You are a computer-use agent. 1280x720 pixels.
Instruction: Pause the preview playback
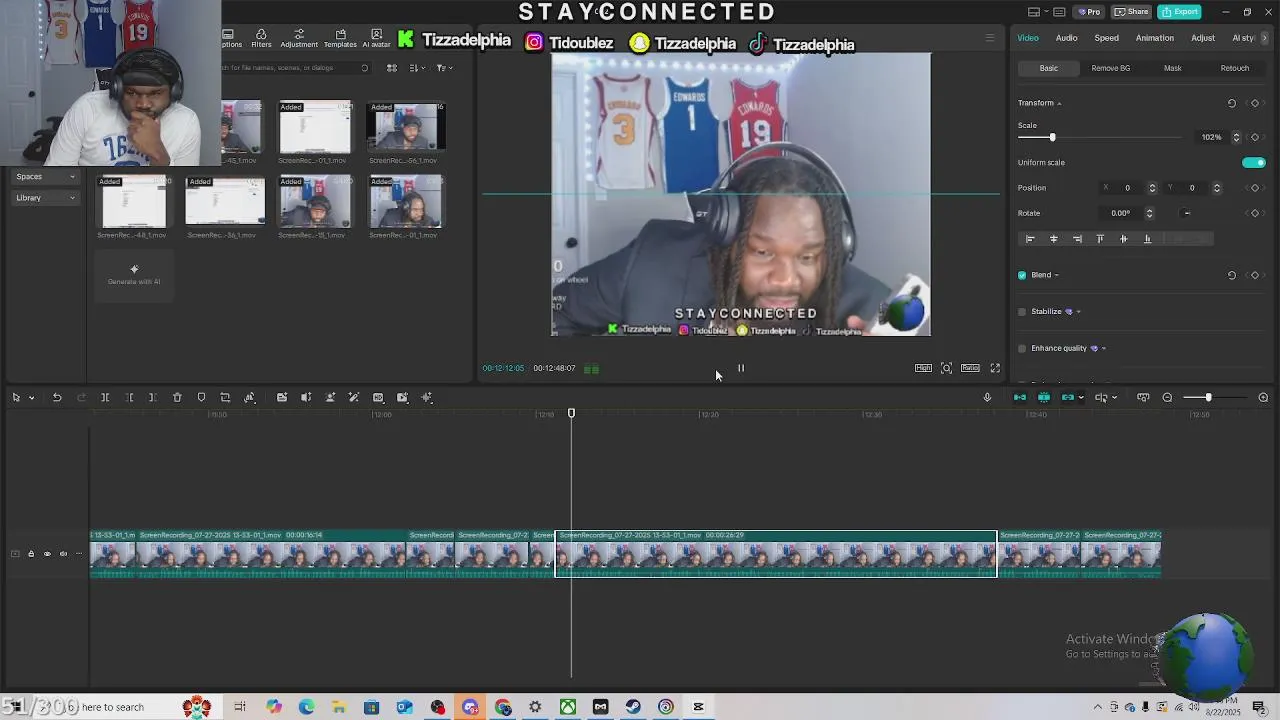(x=741, y=368)
